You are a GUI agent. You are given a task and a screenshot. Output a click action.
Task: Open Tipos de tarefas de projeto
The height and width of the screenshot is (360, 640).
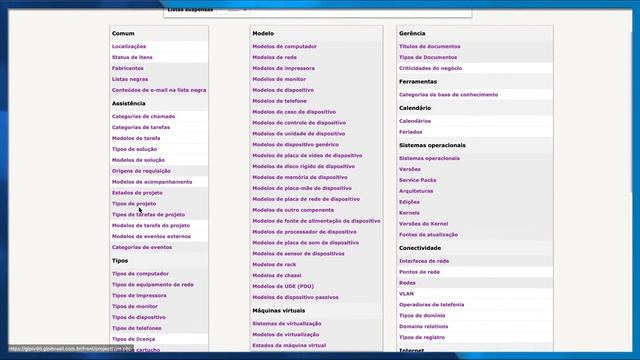[148, 215]
